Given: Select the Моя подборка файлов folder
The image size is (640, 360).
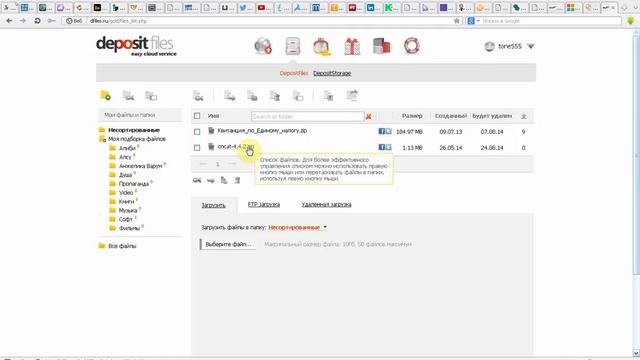Looking at the screenshot, I should coord(137,139).
